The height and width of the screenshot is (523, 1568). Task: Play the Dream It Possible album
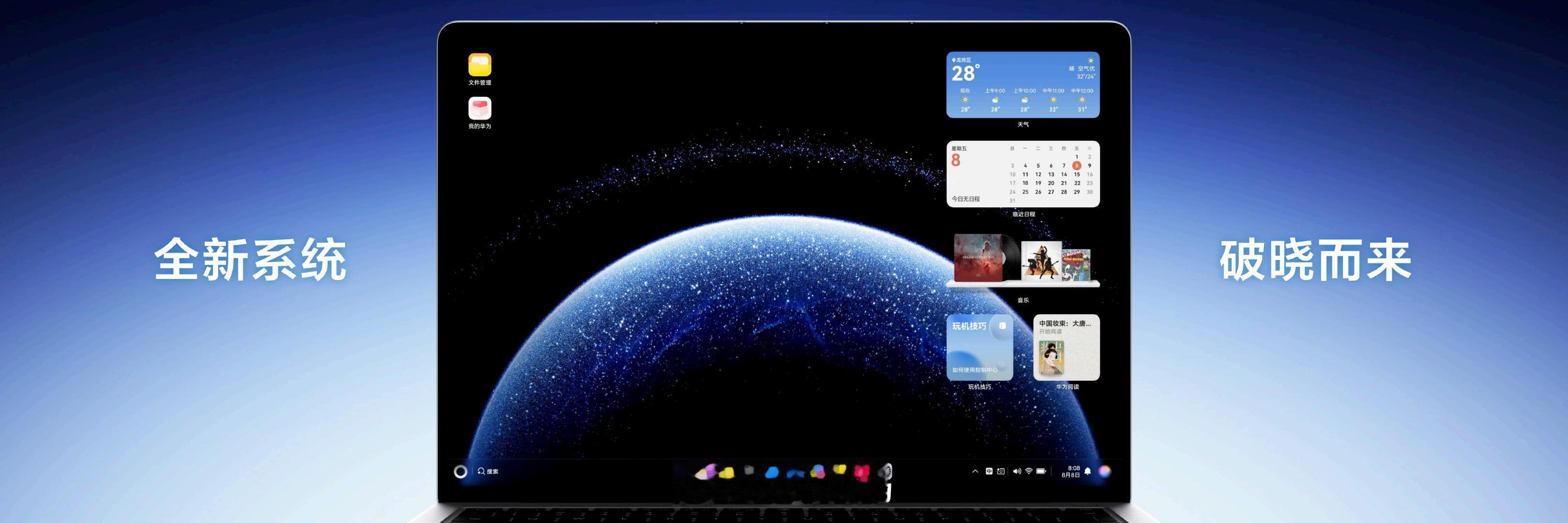978,258
